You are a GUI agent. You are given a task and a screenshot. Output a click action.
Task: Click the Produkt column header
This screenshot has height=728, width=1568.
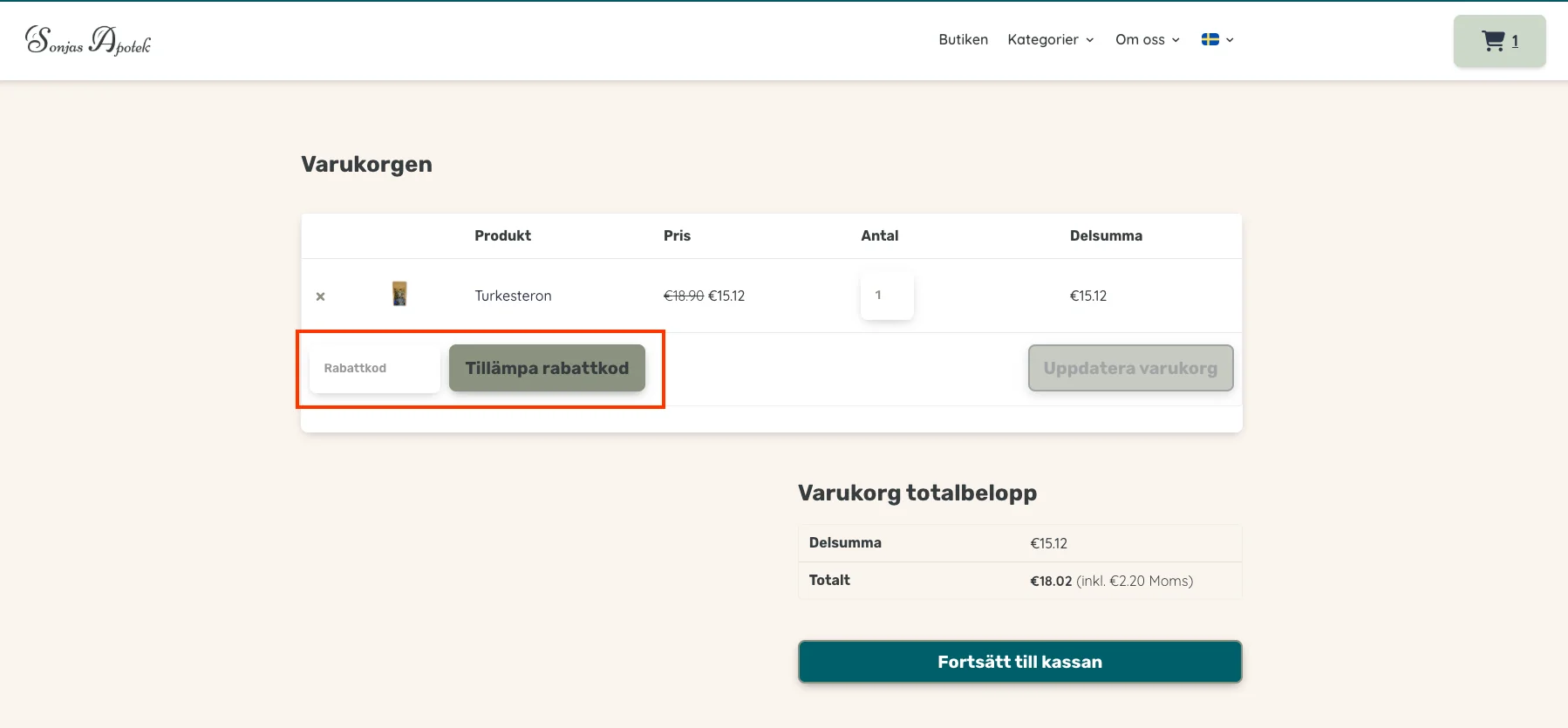502,235
